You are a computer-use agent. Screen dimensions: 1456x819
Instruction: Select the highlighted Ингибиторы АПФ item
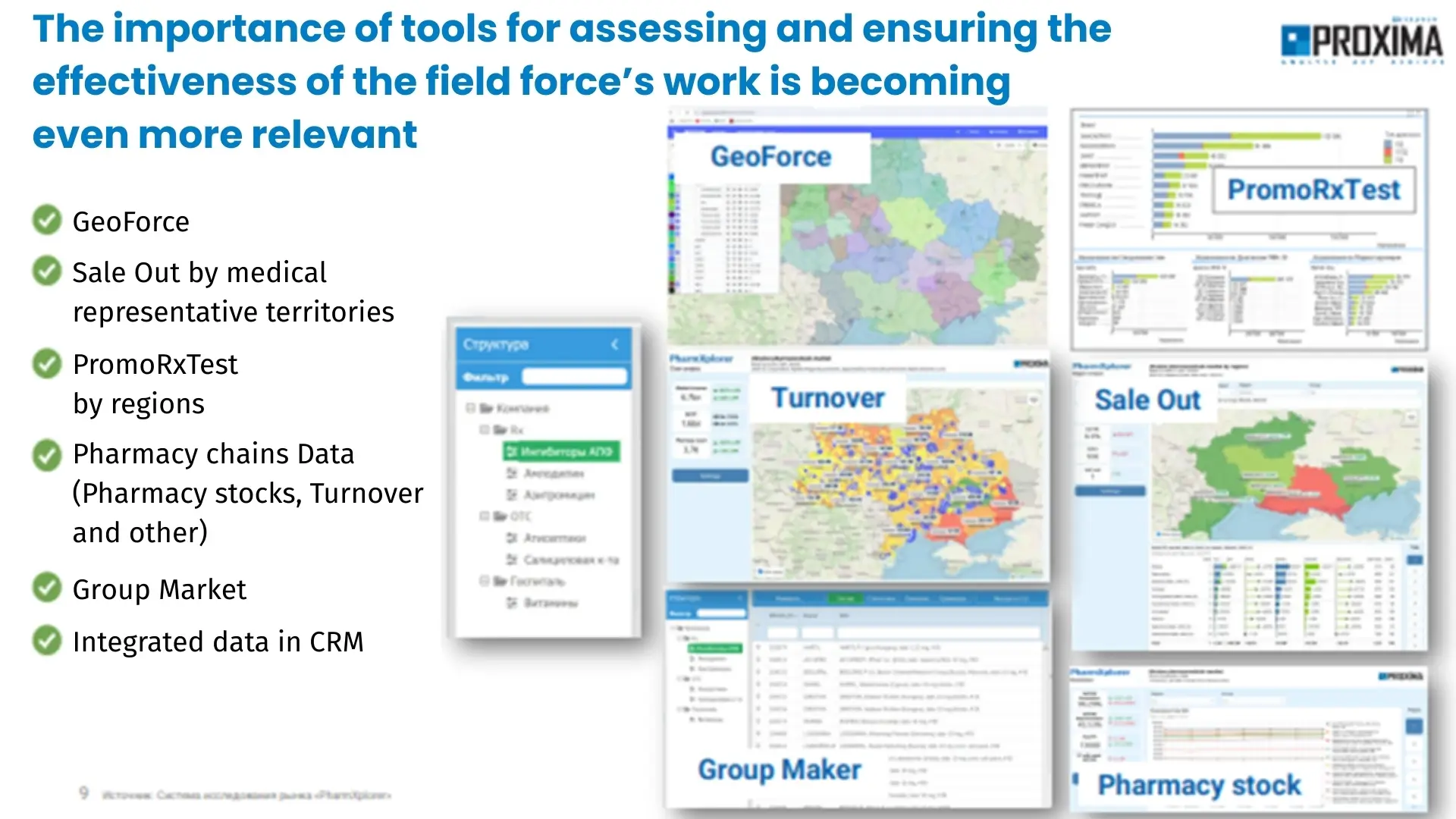click(561, 452)
